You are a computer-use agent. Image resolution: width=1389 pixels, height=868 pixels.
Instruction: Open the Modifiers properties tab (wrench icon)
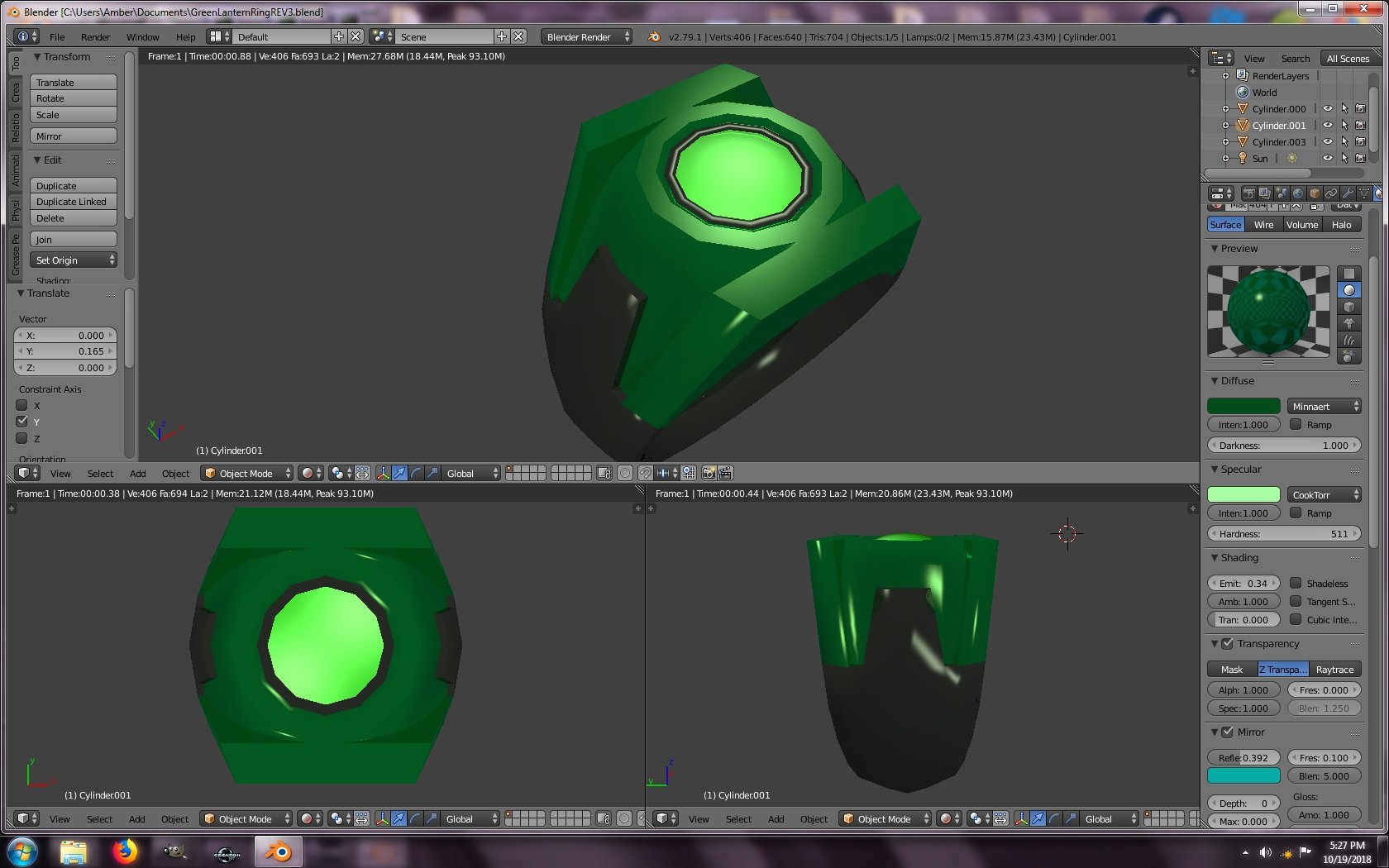pos(1348,193)
